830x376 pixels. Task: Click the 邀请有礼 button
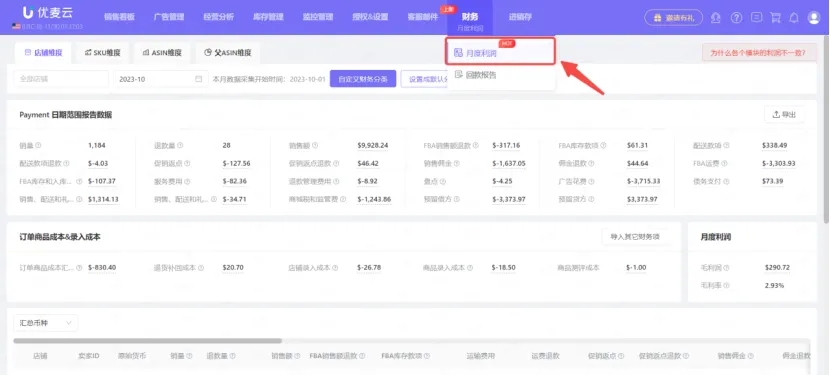673,17
